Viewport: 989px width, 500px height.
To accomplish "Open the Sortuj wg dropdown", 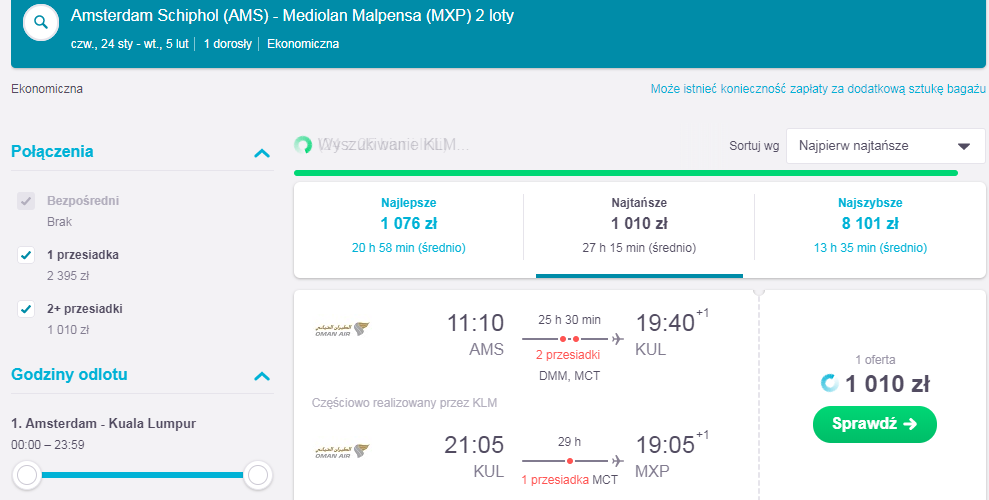I will (x=886, y=146).
